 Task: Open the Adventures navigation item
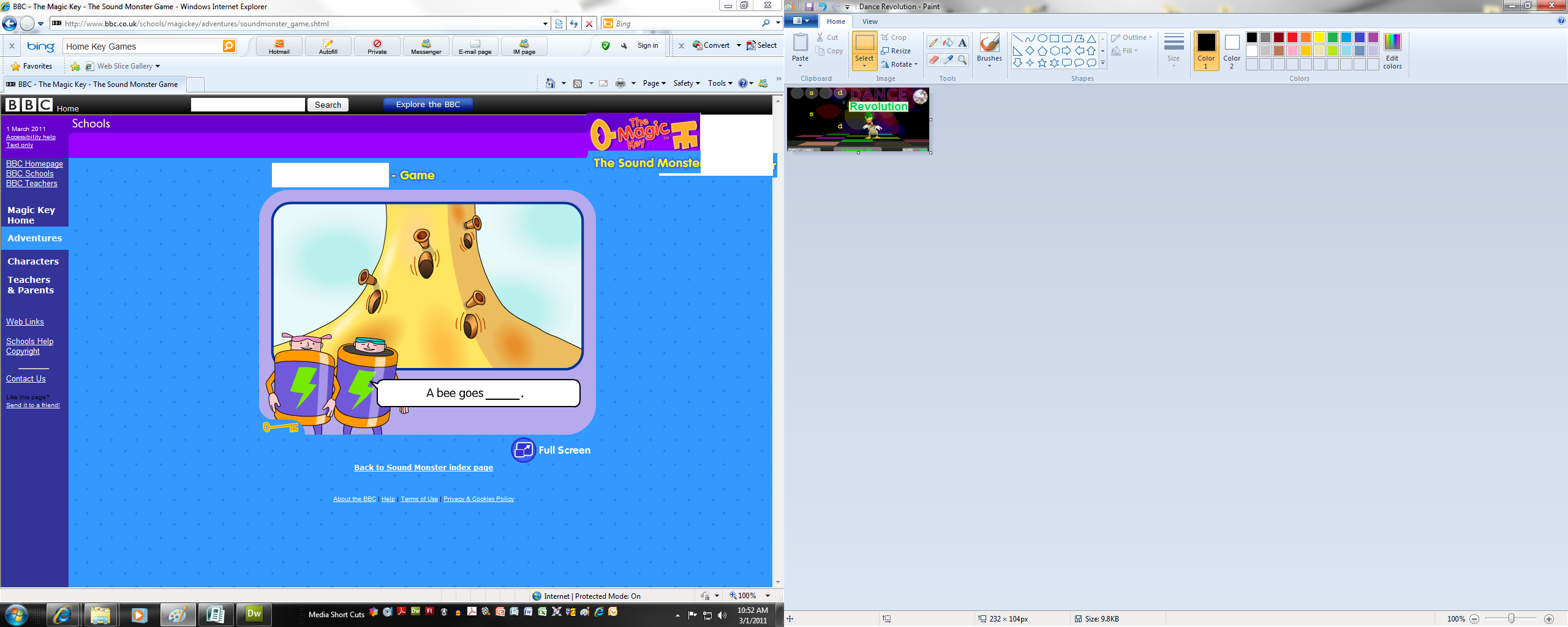(34, 238)
